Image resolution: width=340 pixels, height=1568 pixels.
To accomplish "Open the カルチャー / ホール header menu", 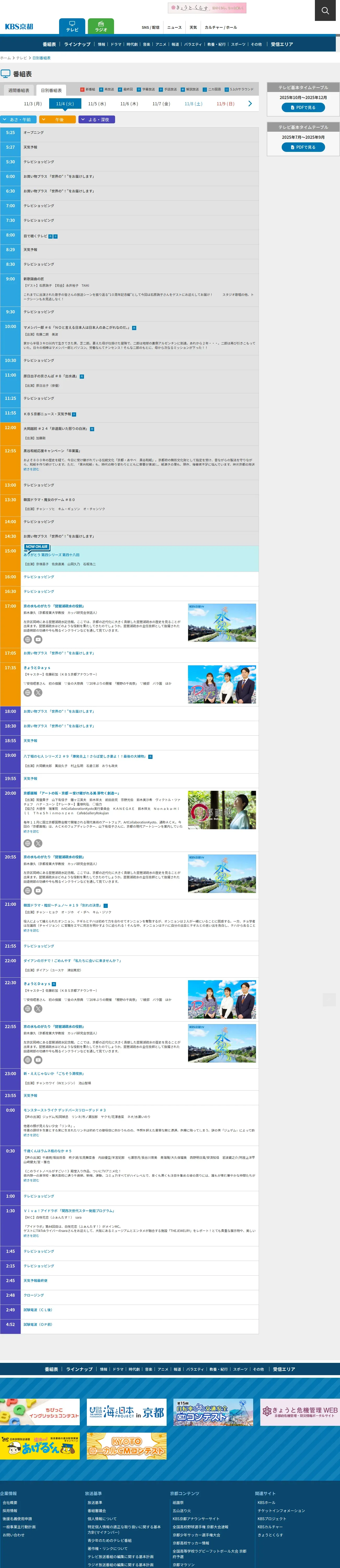I will (x=220, y=27).
